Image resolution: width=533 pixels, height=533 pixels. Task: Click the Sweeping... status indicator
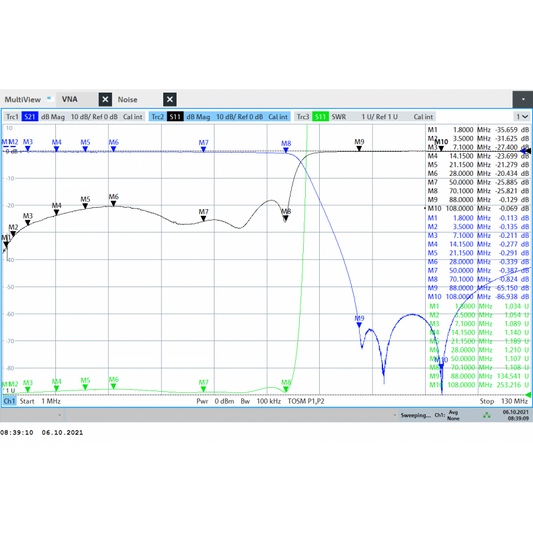pos(415,415)
